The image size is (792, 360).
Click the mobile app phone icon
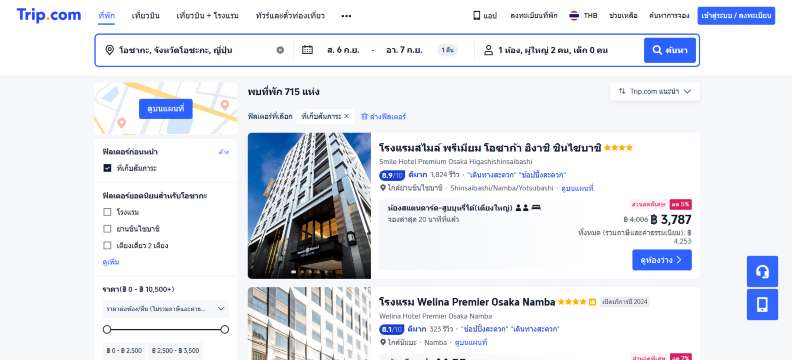476,16
